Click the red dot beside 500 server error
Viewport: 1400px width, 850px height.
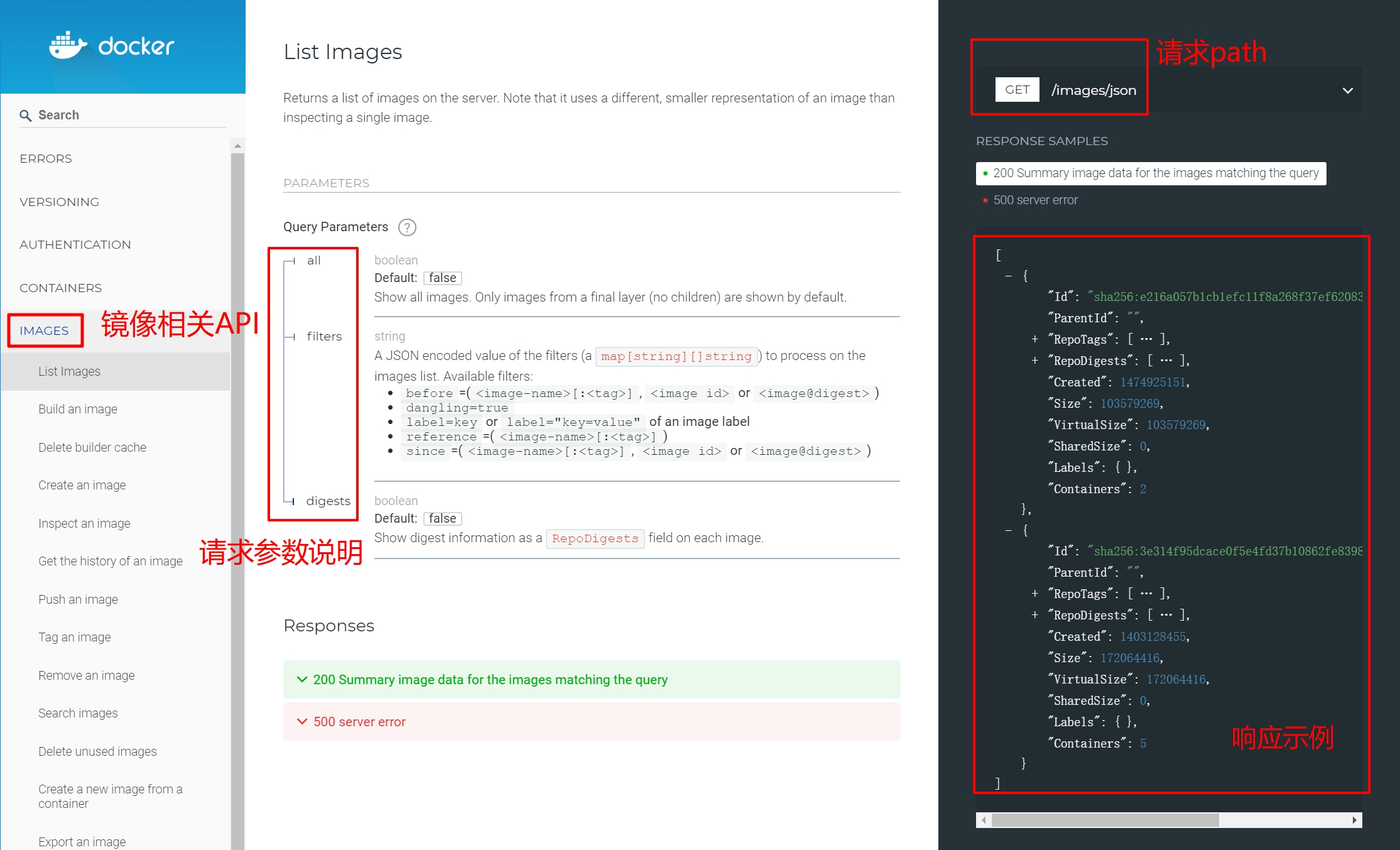pos(985,200)
